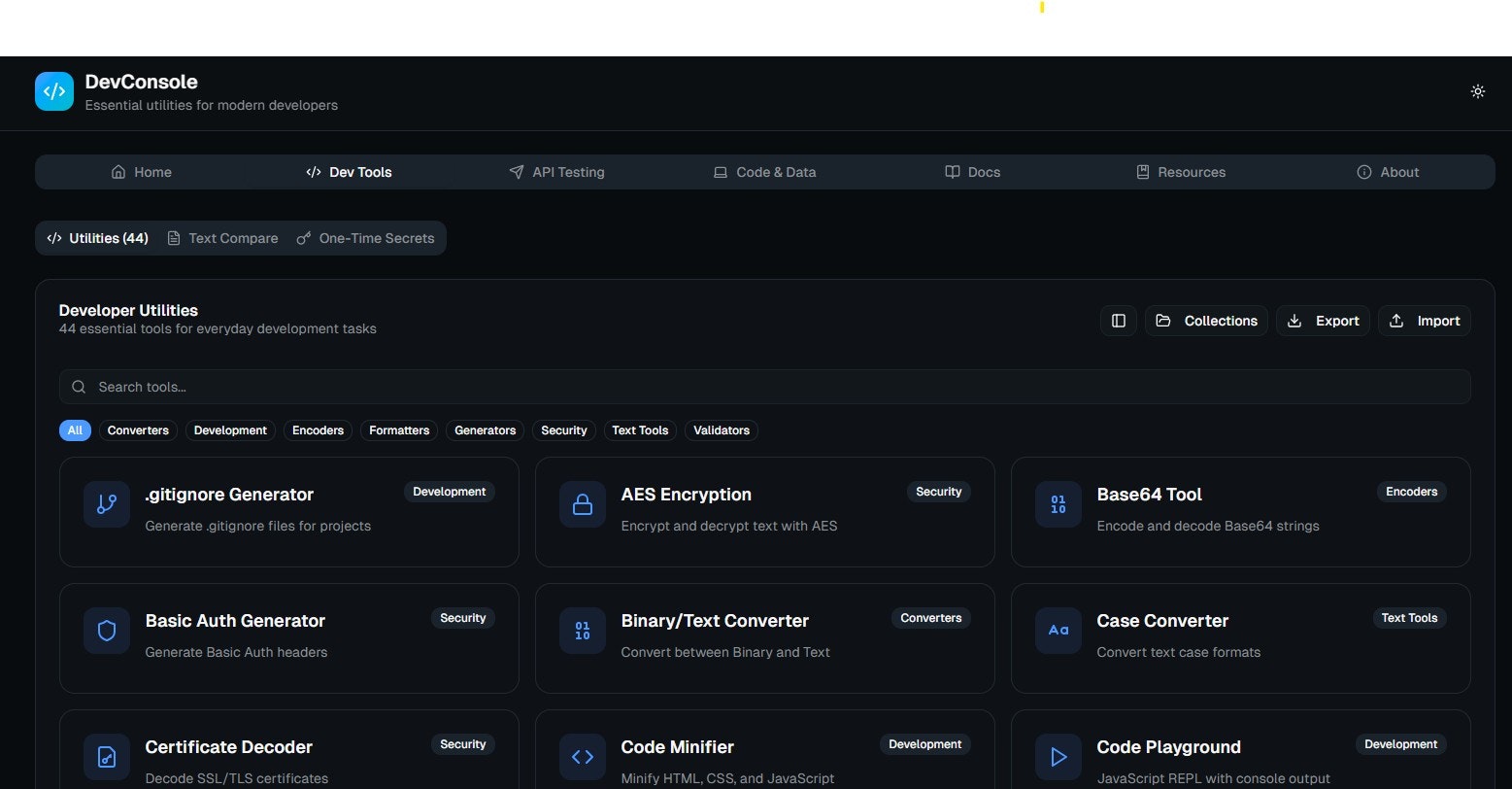Open the Collections panel

click(x=1206, y=321)
